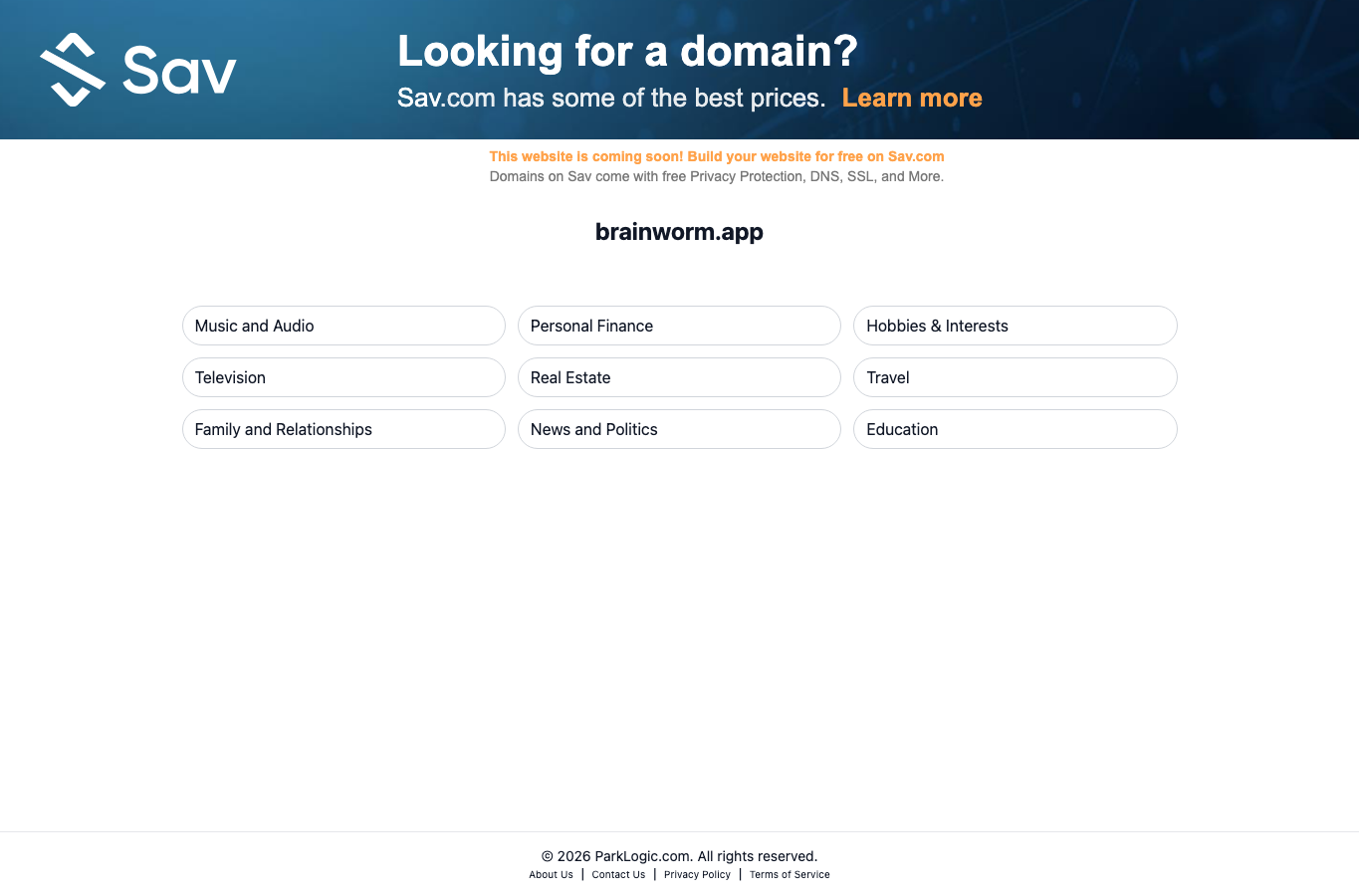Click the brainworm.app domain heading
1359x896 pixels.
(x=679, y=232)
